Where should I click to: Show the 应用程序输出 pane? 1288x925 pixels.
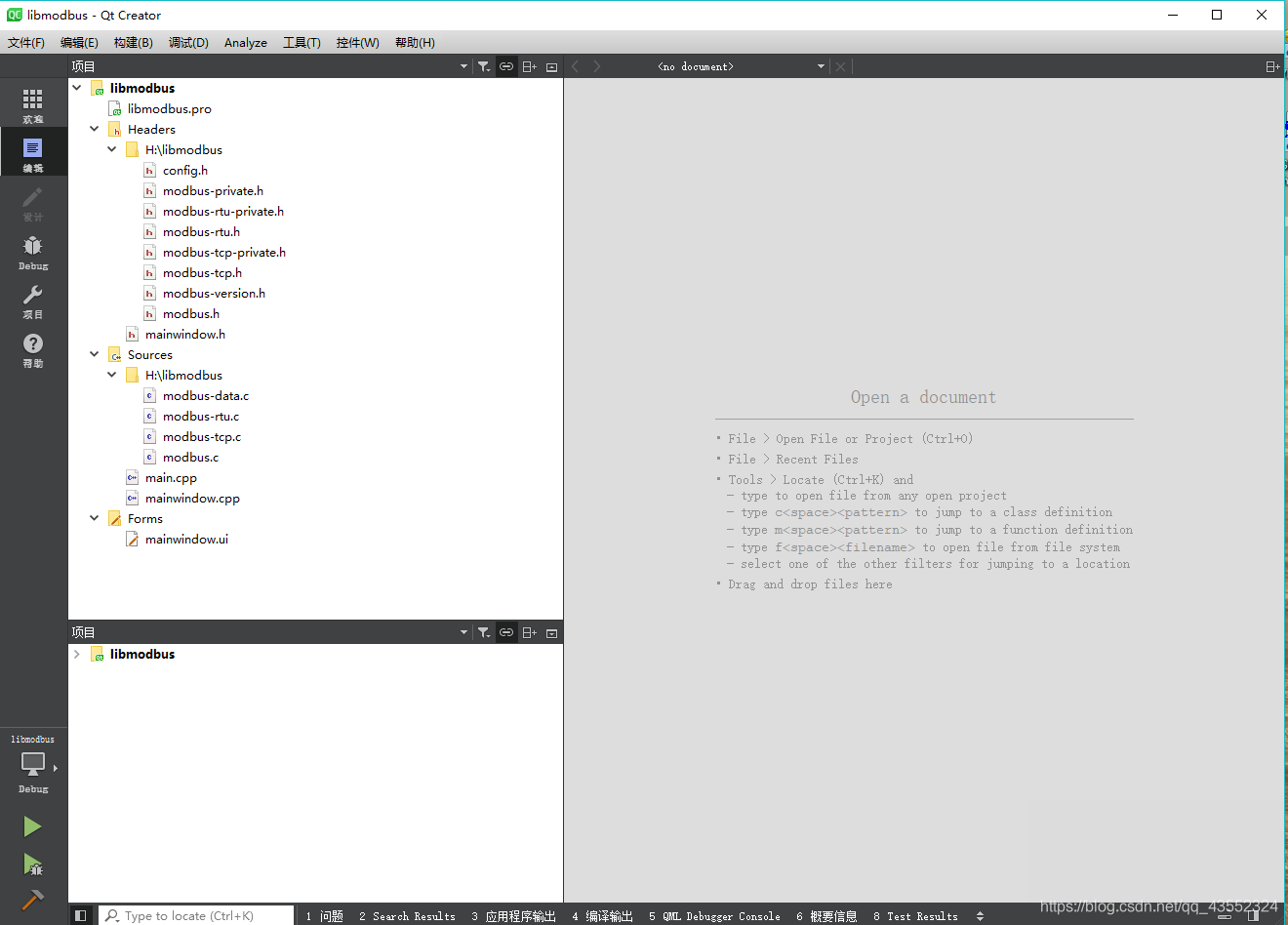click(514, 916)
